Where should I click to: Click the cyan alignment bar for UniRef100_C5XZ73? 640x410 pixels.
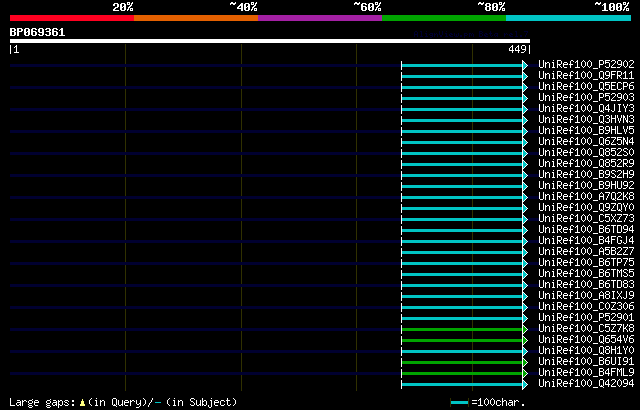point(464,219)
